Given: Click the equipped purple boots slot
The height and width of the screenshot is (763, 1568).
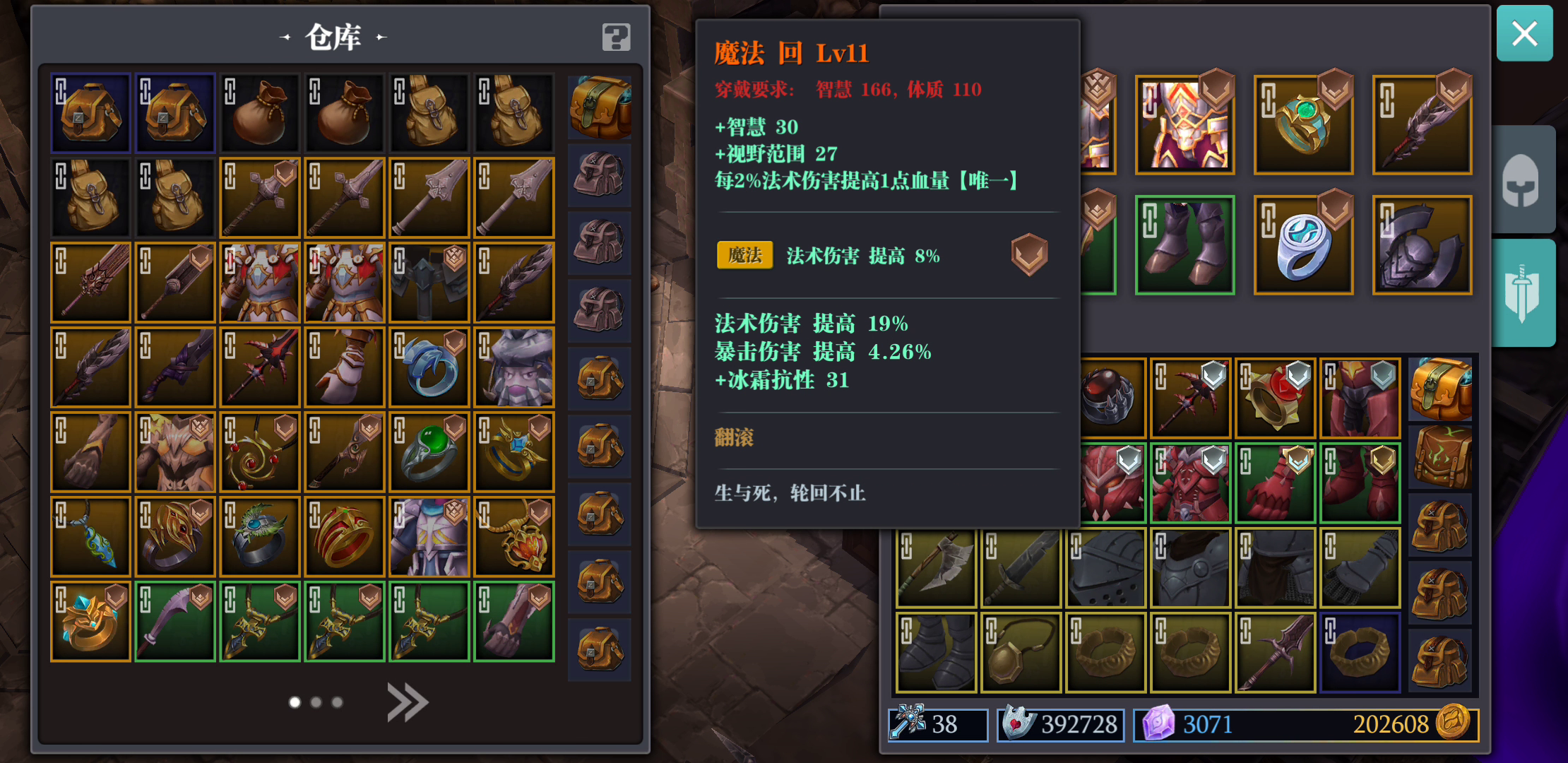Looking at the screenshot, I should (x=1184, y=244).
